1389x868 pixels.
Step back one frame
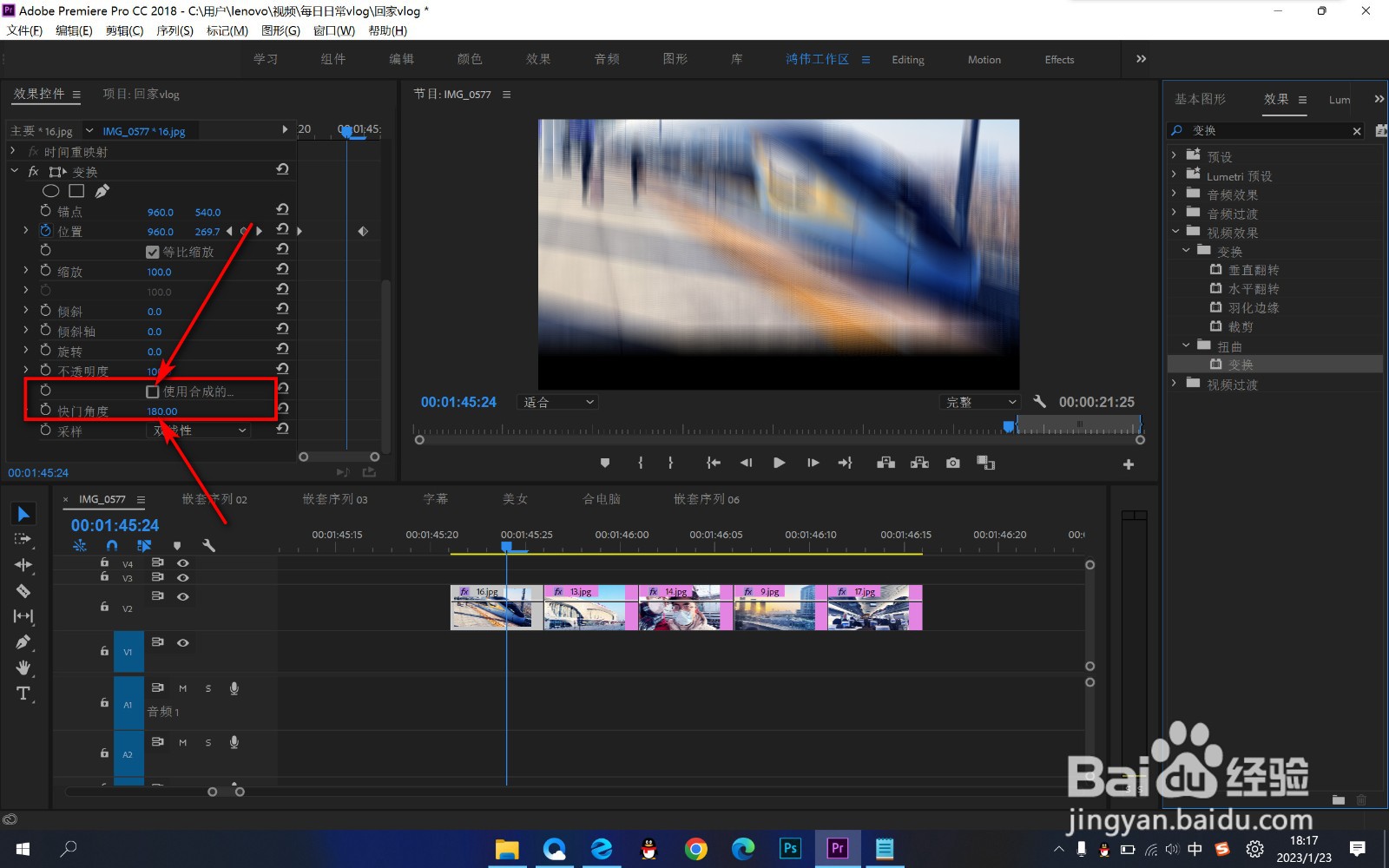coord(746,463)
